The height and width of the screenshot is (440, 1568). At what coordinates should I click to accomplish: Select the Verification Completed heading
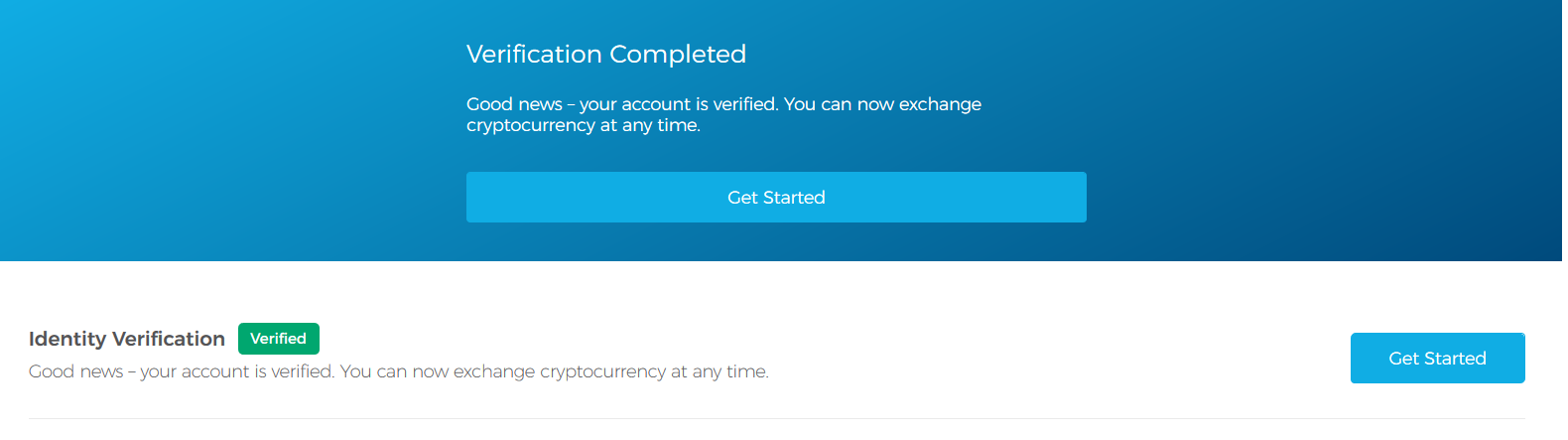605,54
